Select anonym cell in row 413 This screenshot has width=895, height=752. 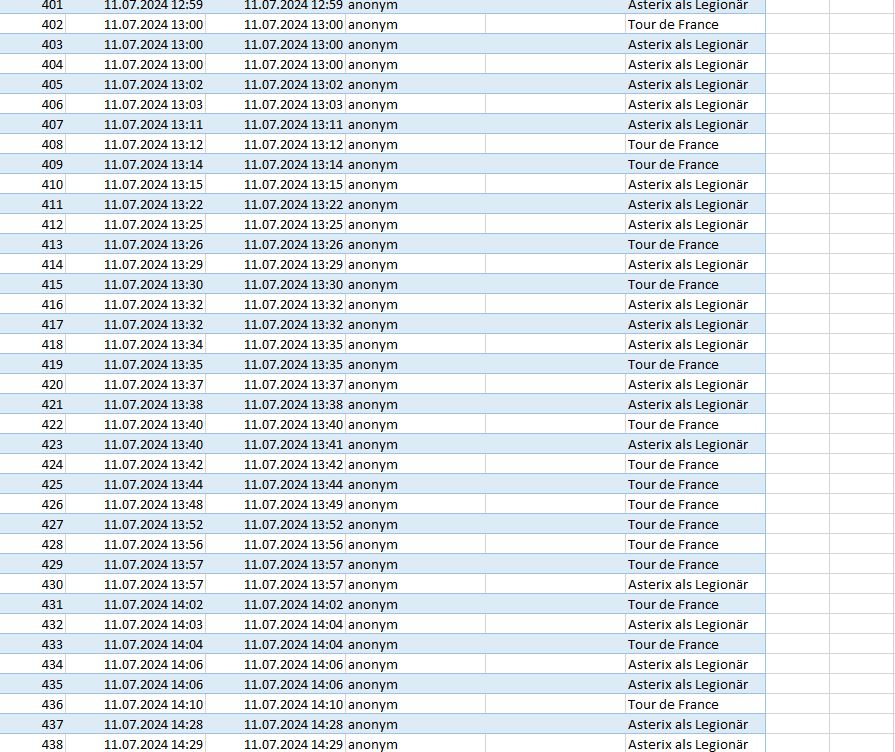pyautogui.click(x=373, y=245)
